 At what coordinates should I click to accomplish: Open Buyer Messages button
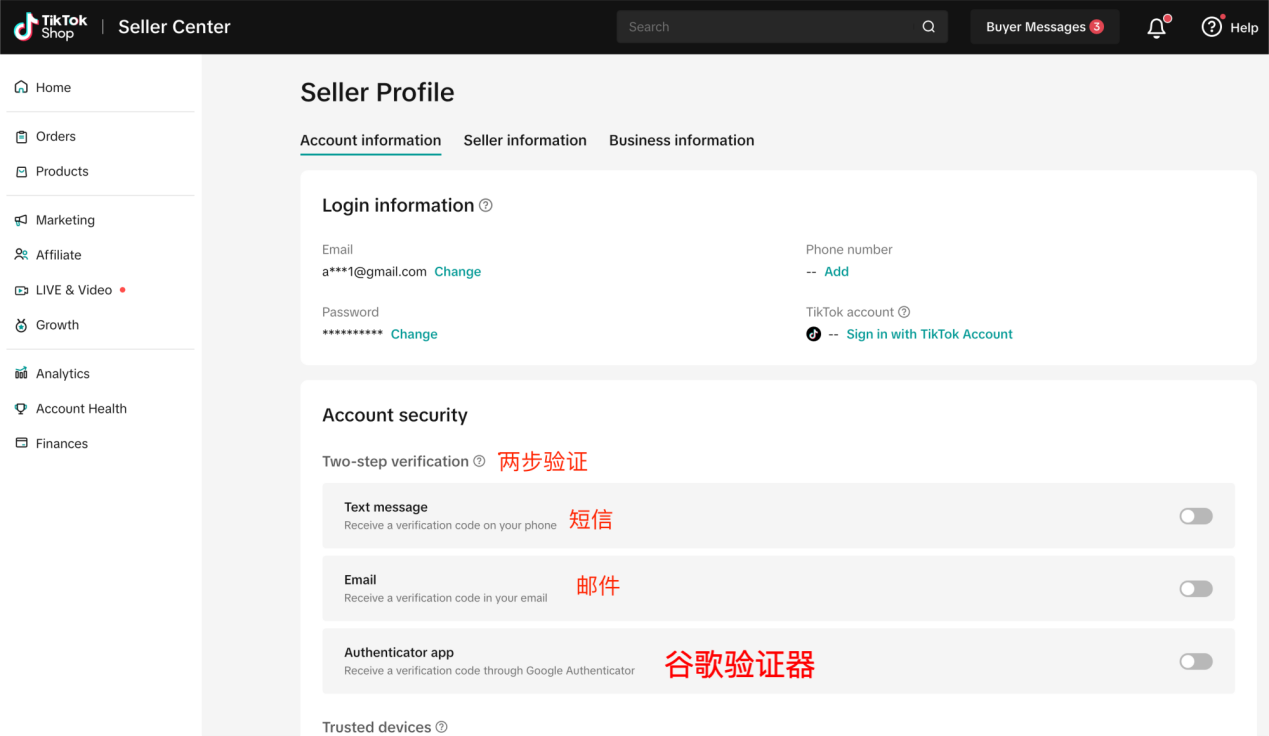tap(1044, 27)
